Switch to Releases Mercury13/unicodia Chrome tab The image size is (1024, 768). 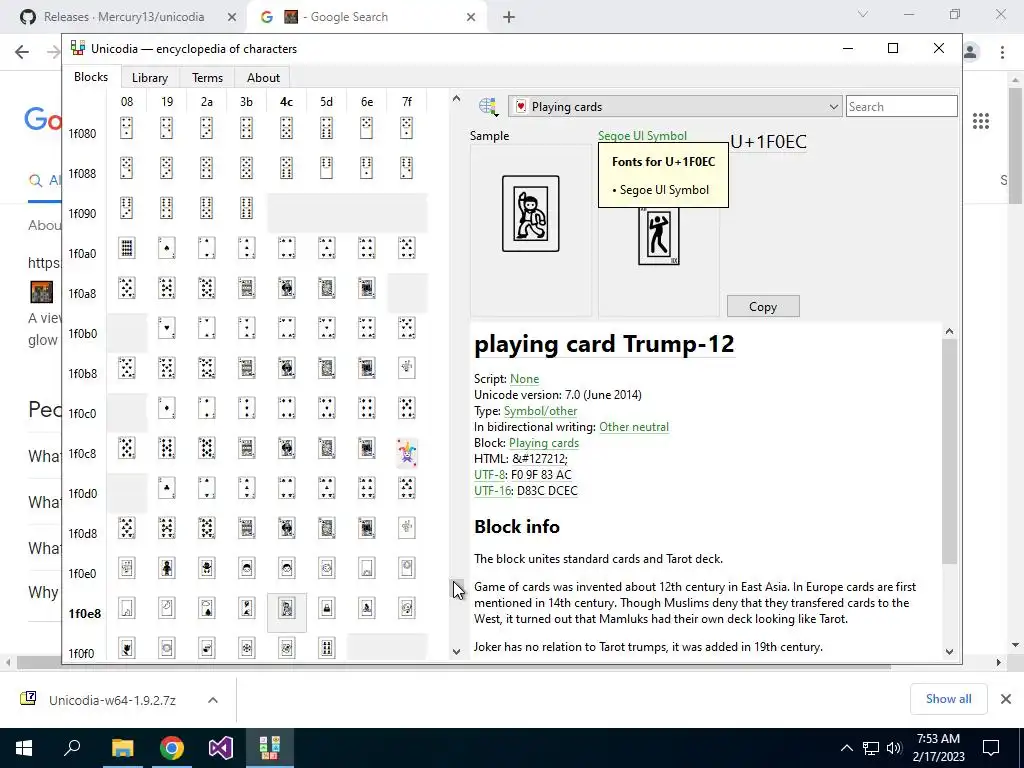click(124, 17)
